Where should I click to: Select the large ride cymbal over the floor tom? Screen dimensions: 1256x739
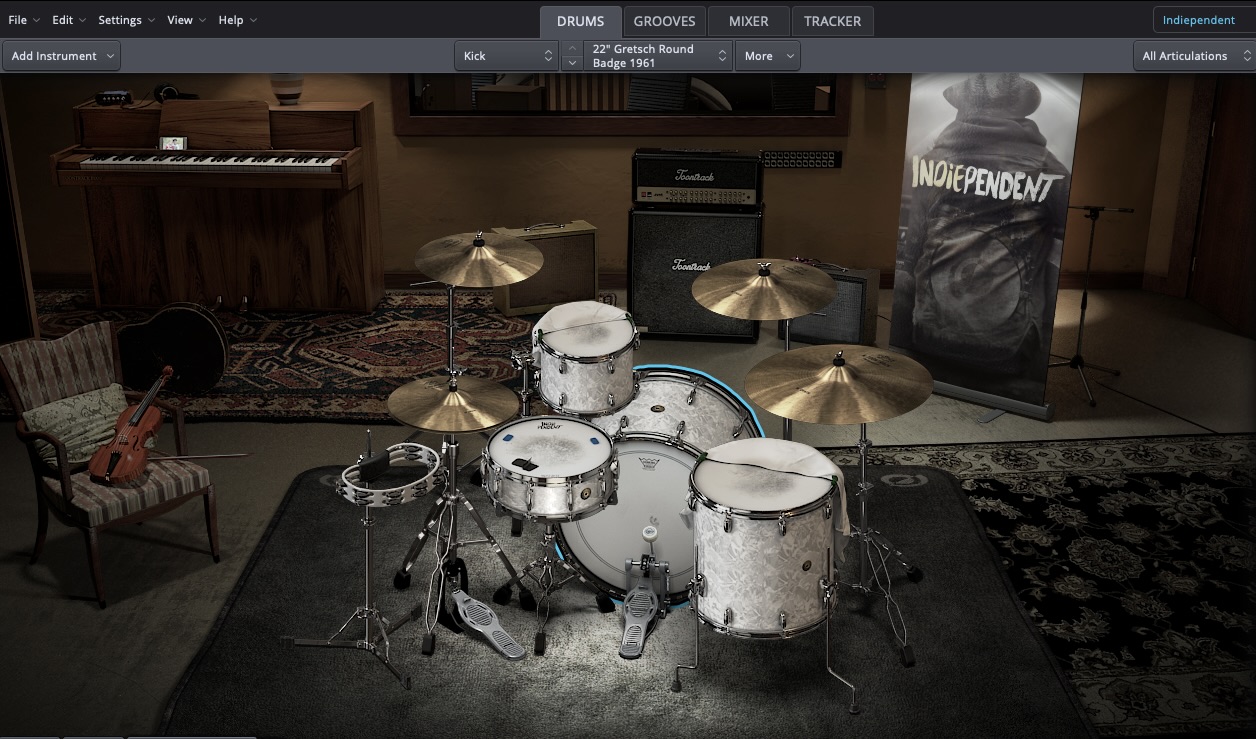tap(838, 383)
